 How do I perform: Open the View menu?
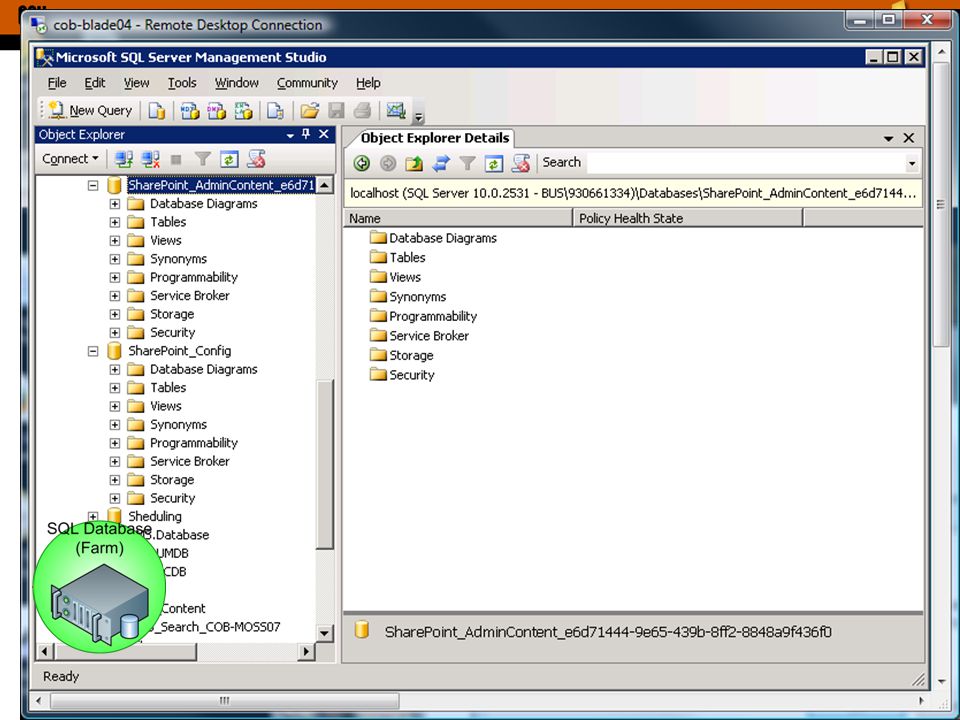[136, 83]
